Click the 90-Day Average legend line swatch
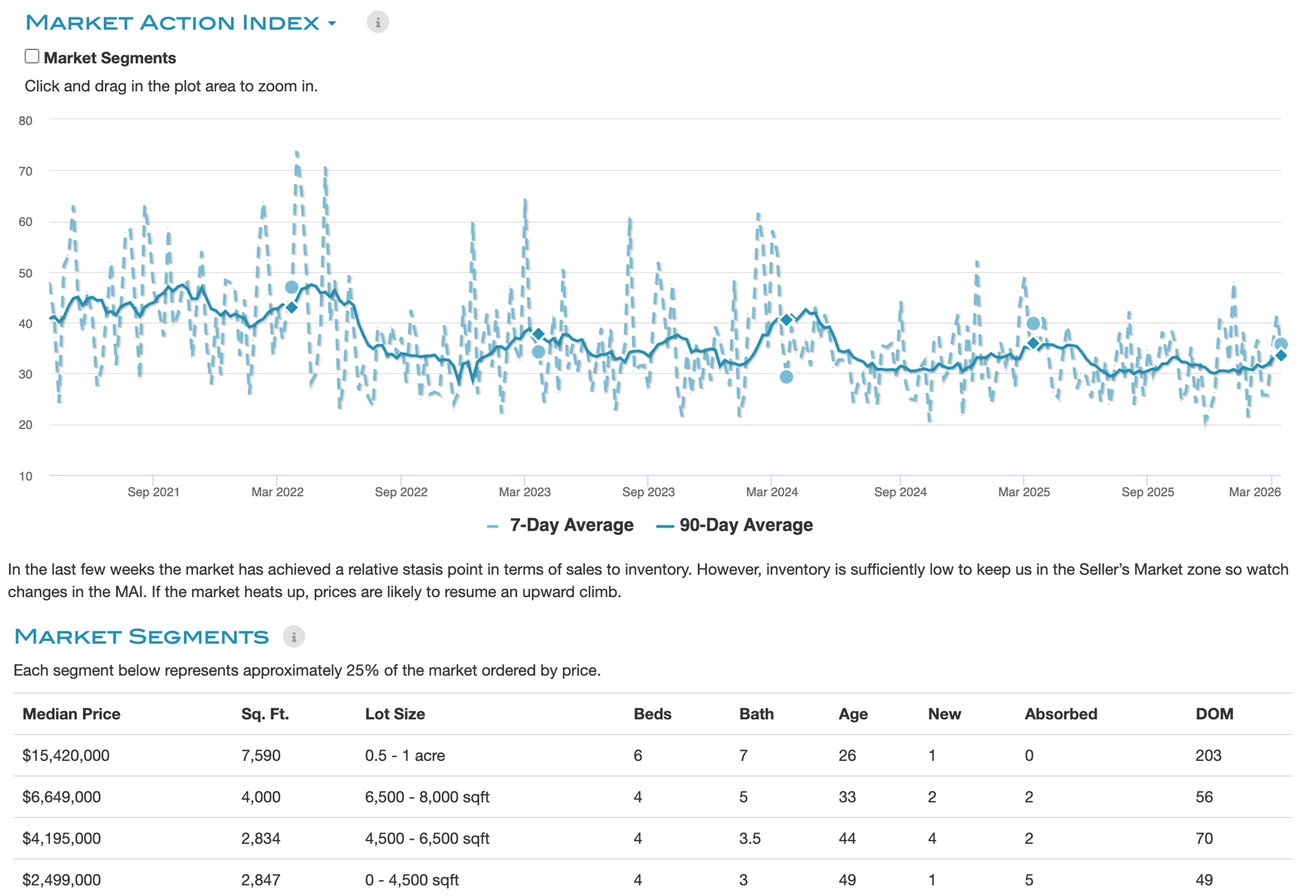This screenshot has height=896, width=1316. tap(664, 526)
